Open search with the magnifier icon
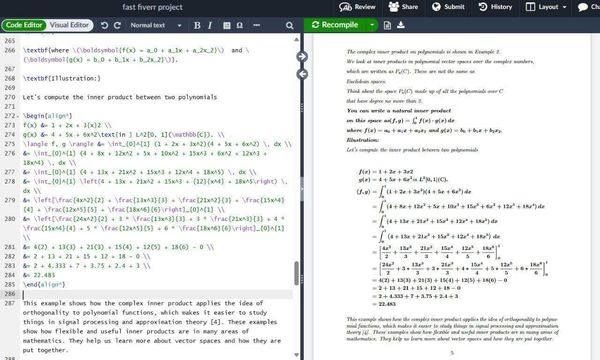Screen dimensions: 600x360 [x=290, y=25]
